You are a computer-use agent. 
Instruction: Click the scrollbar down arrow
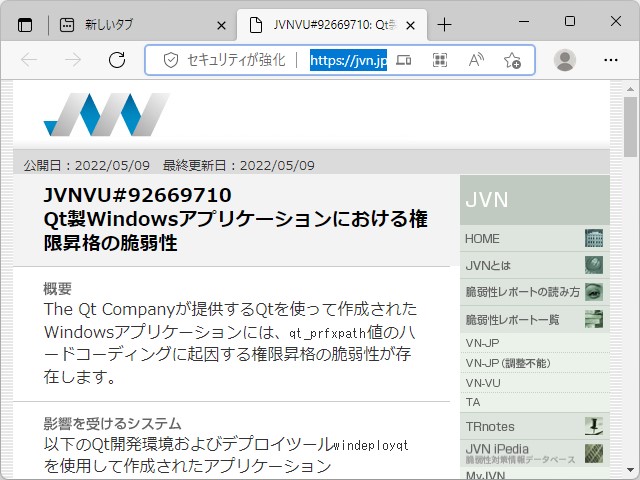click(x=630, y=470)
